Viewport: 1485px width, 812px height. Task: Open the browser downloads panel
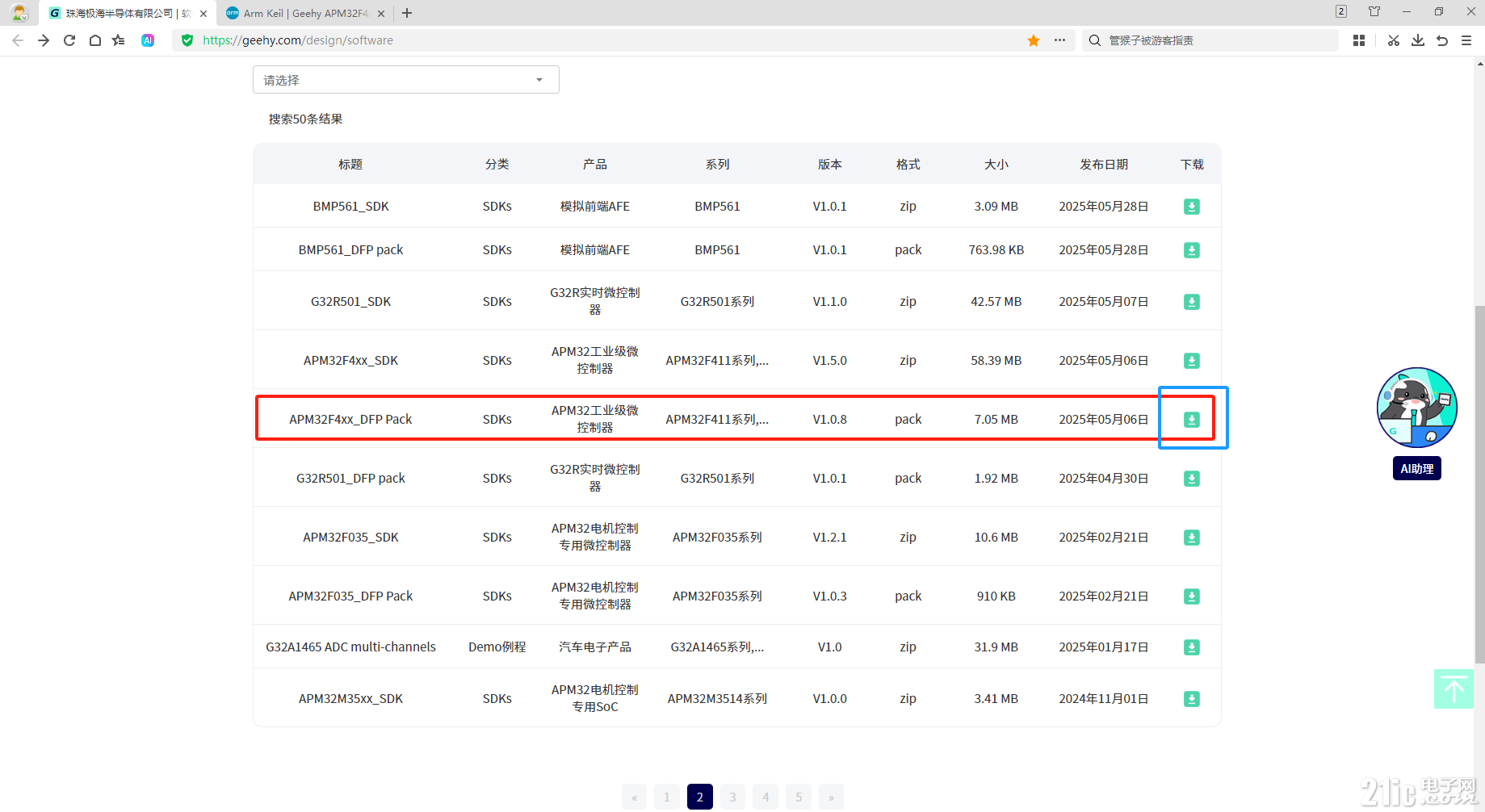[1418, 40]
